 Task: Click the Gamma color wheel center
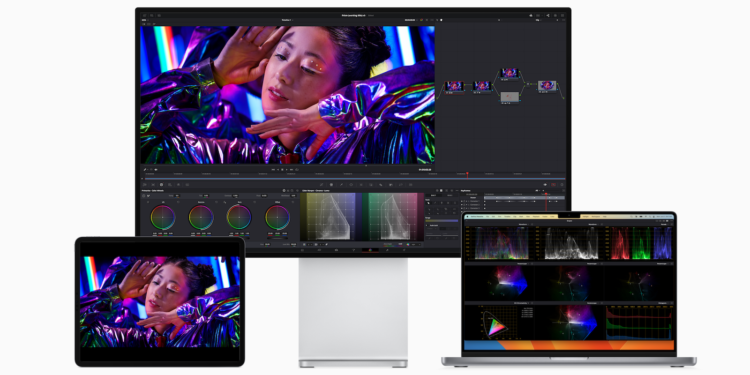201,218
